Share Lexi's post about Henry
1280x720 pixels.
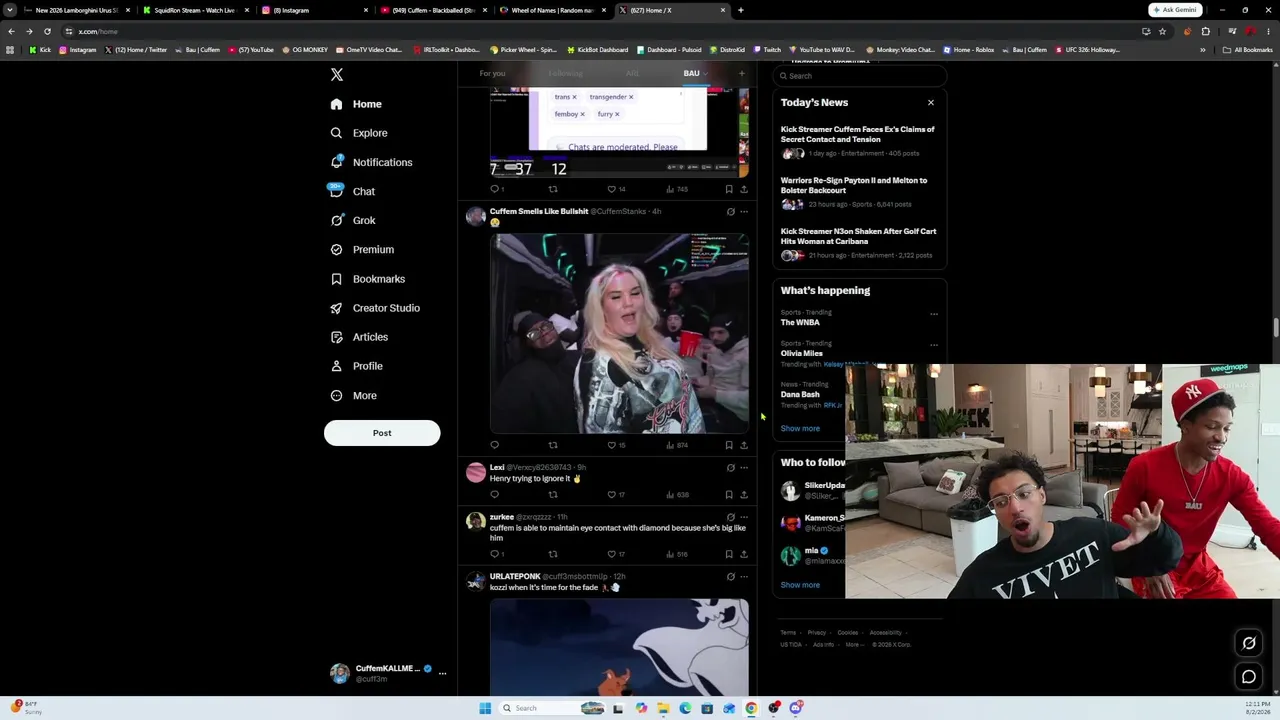743,494
